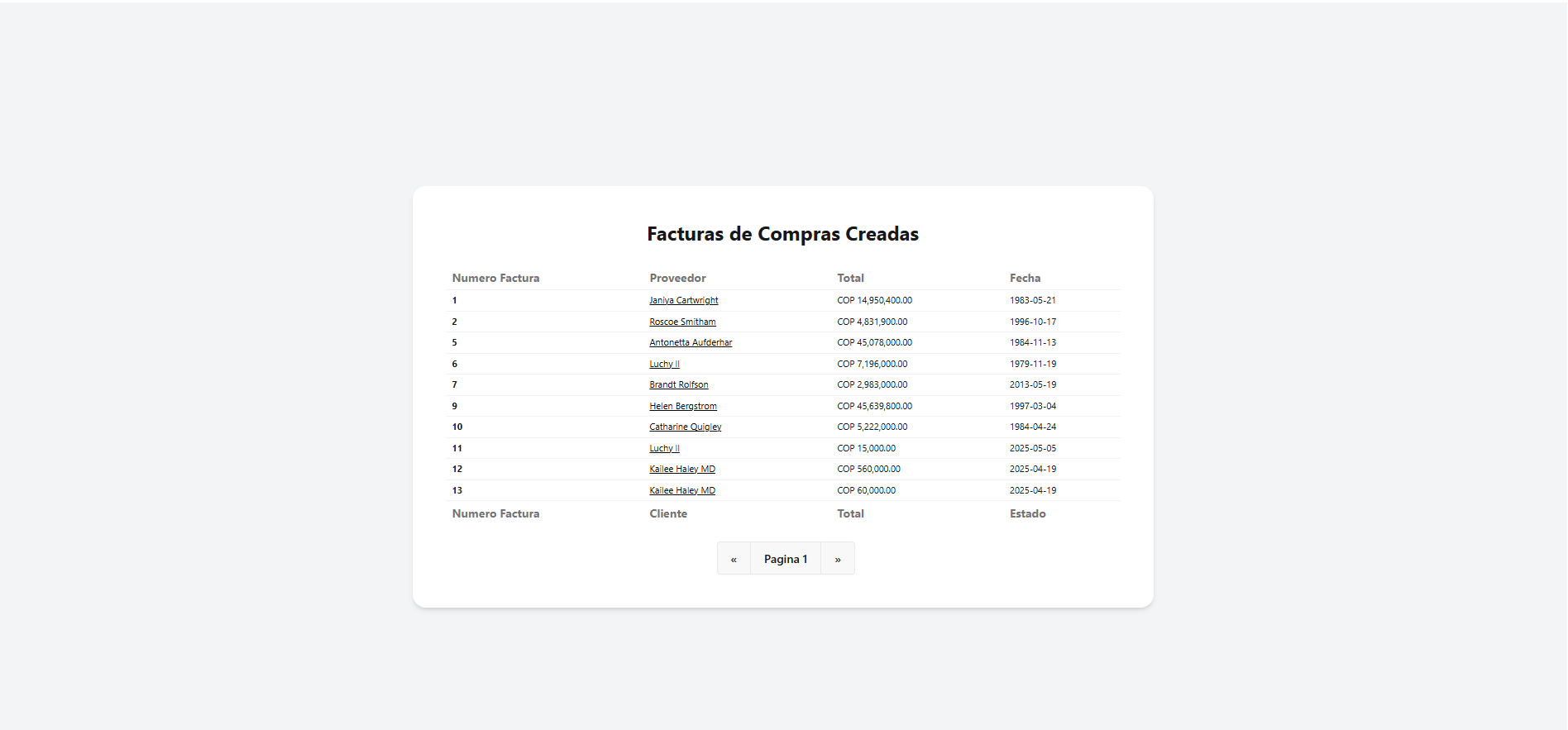Open Luchy II link for invoice 6
The height and width of the screenshot is (730, 1568).
tap(664, 364)
